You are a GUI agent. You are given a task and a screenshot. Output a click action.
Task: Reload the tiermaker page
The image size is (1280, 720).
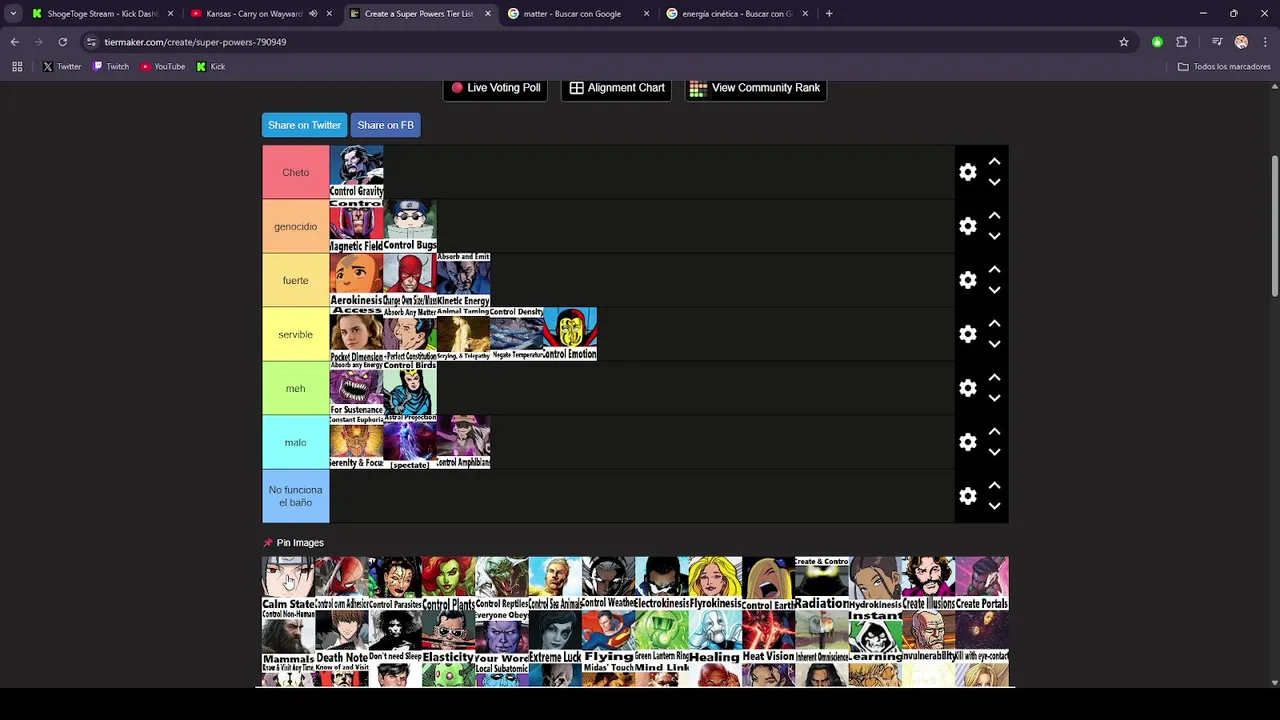click(62, 42)
